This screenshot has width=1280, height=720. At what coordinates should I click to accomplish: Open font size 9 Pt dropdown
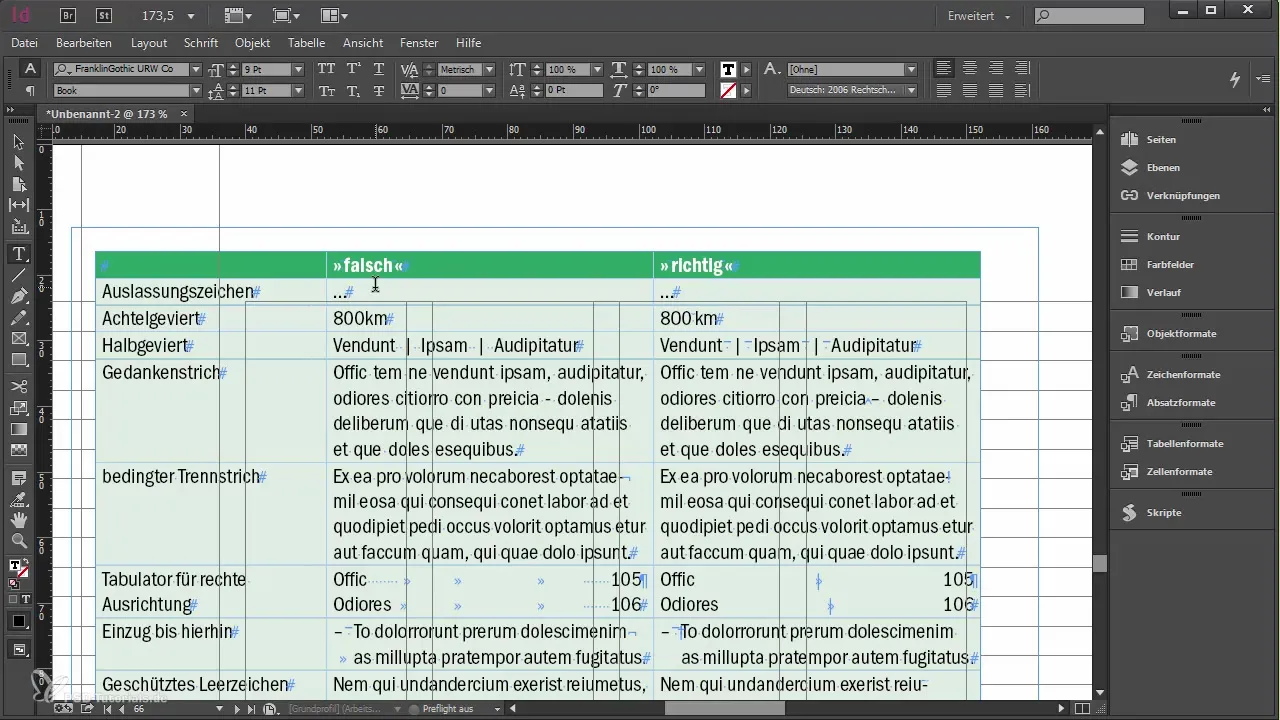298,70
